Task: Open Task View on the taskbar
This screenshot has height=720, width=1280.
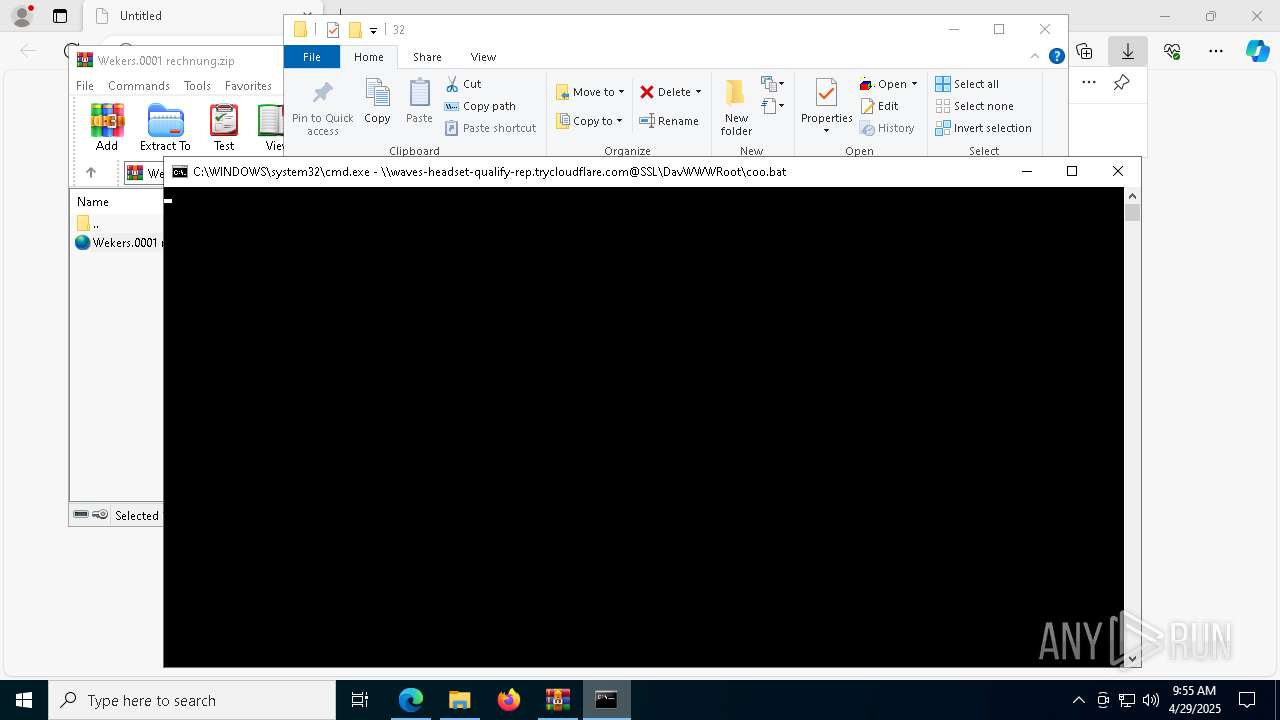Action: 360,700
